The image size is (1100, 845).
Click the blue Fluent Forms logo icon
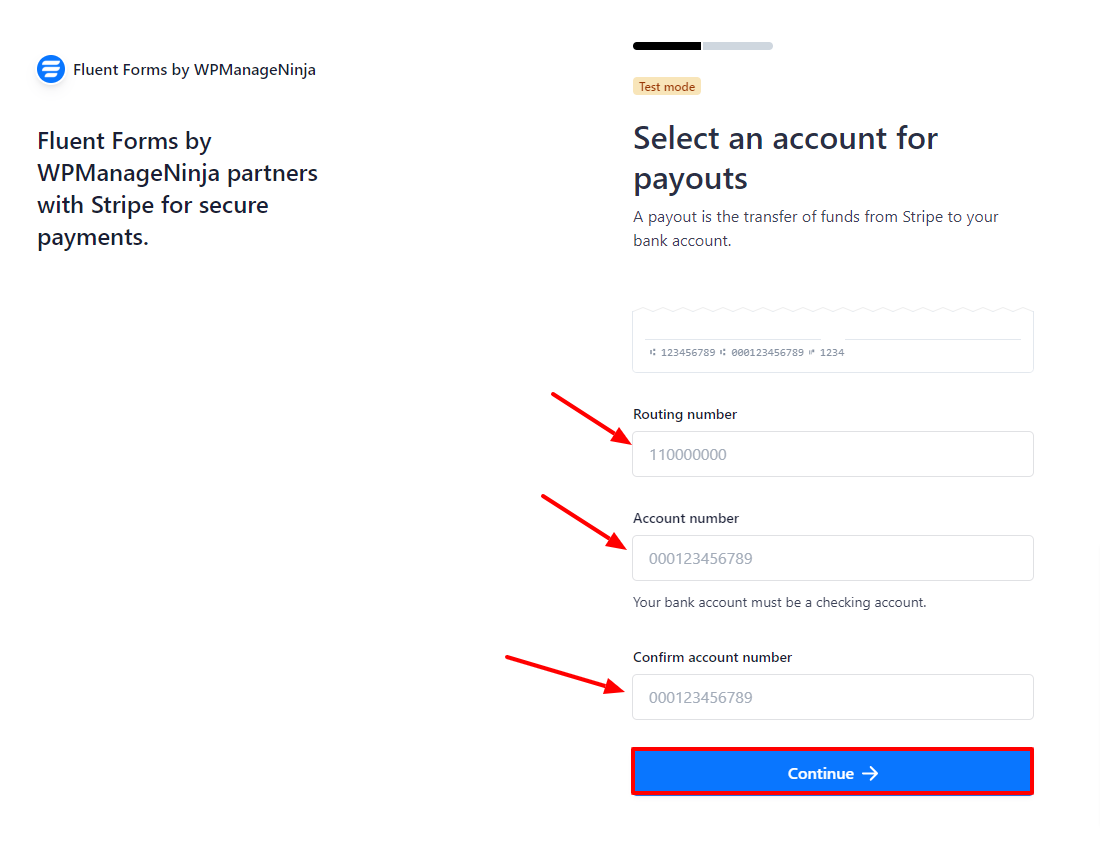point(51,69)
